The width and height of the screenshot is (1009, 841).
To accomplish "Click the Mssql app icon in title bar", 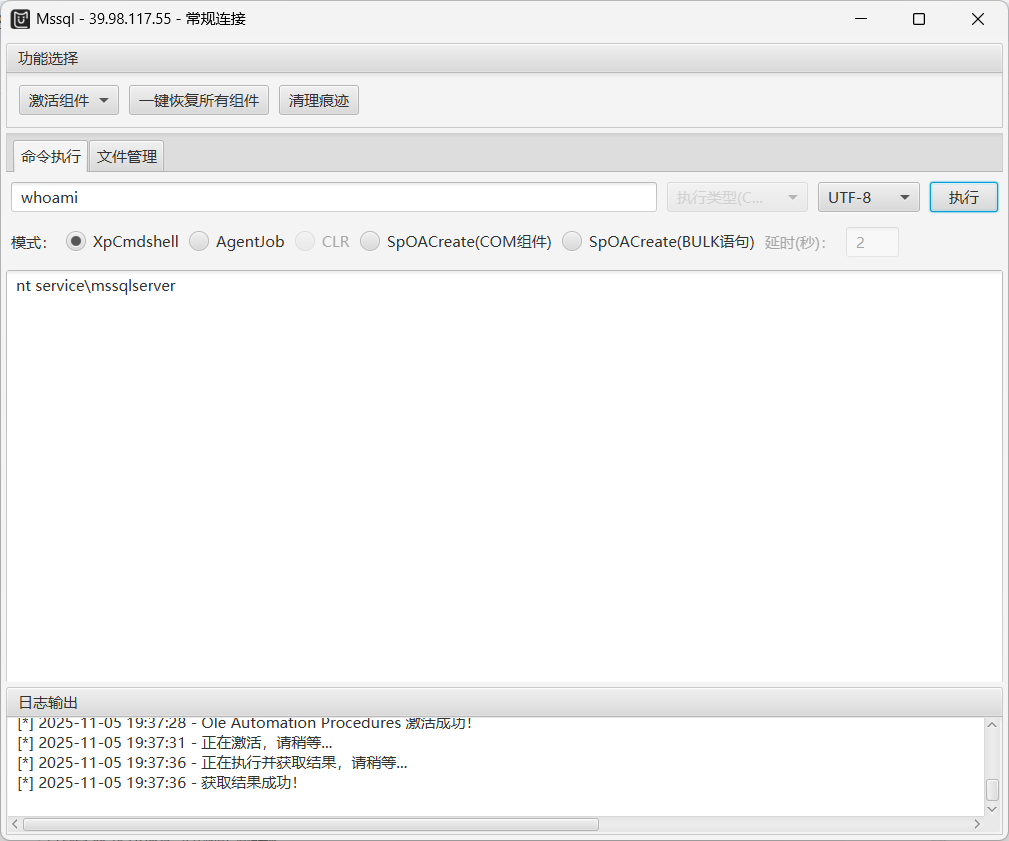I will tap(20, 19).
